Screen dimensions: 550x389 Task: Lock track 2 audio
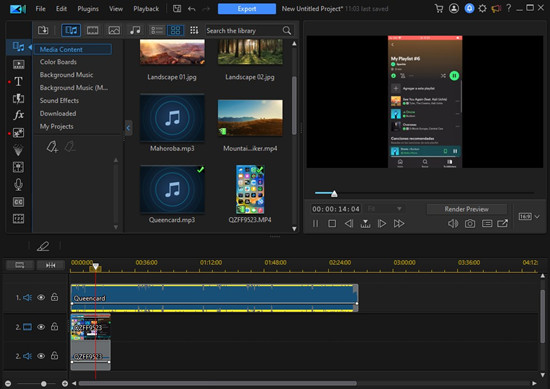(54, 356)
